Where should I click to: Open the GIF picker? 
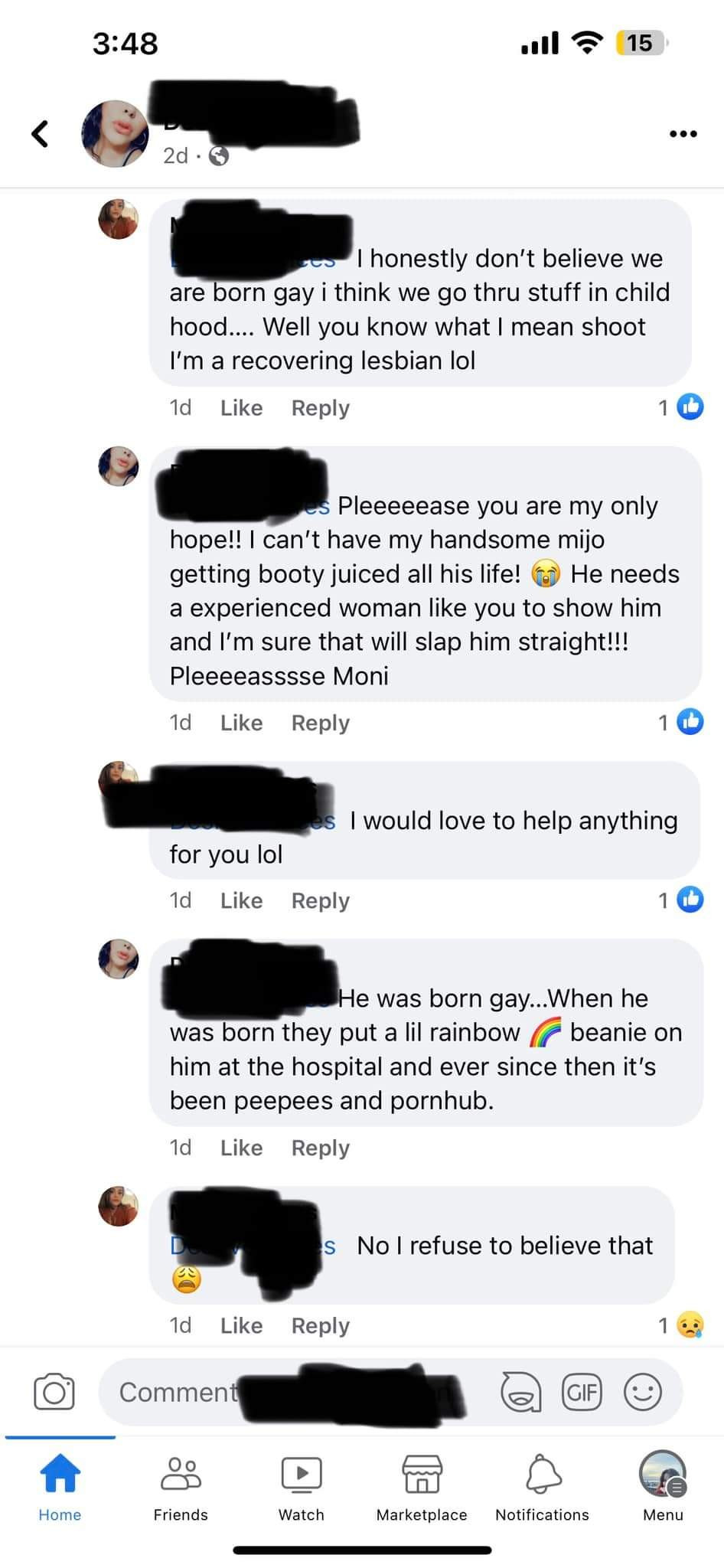[x=582, y=1391]
